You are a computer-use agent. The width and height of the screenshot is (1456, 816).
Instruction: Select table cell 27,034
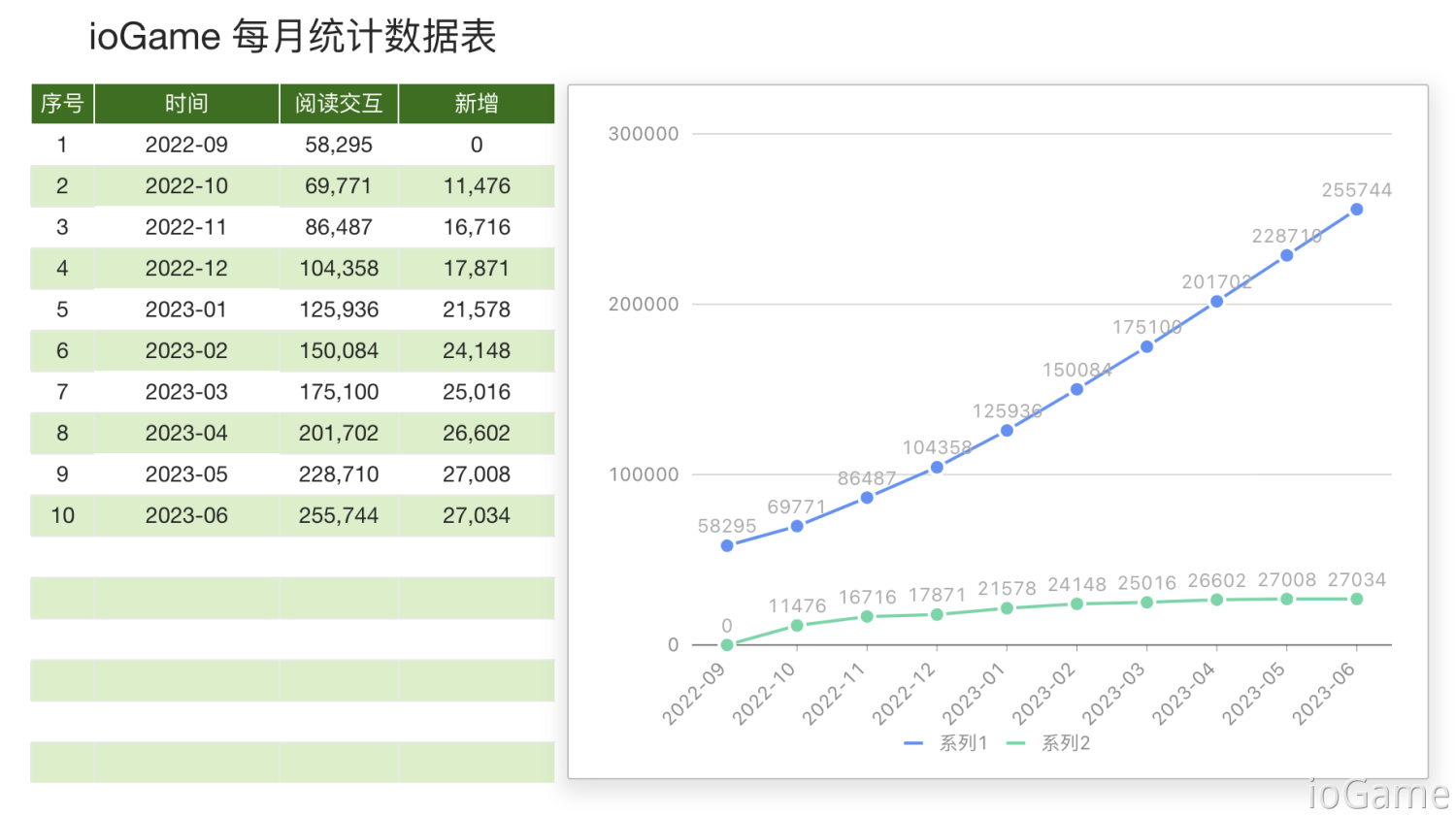point(477,516)
